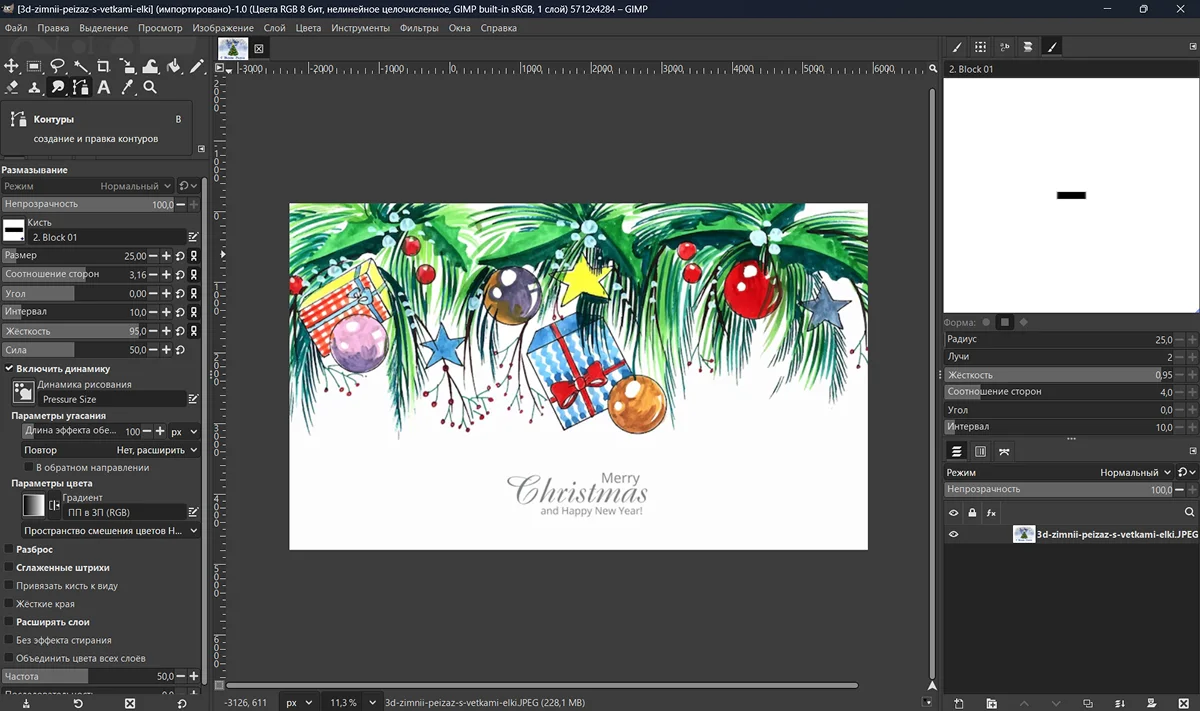Select the Crop tool

coord(104,66)
